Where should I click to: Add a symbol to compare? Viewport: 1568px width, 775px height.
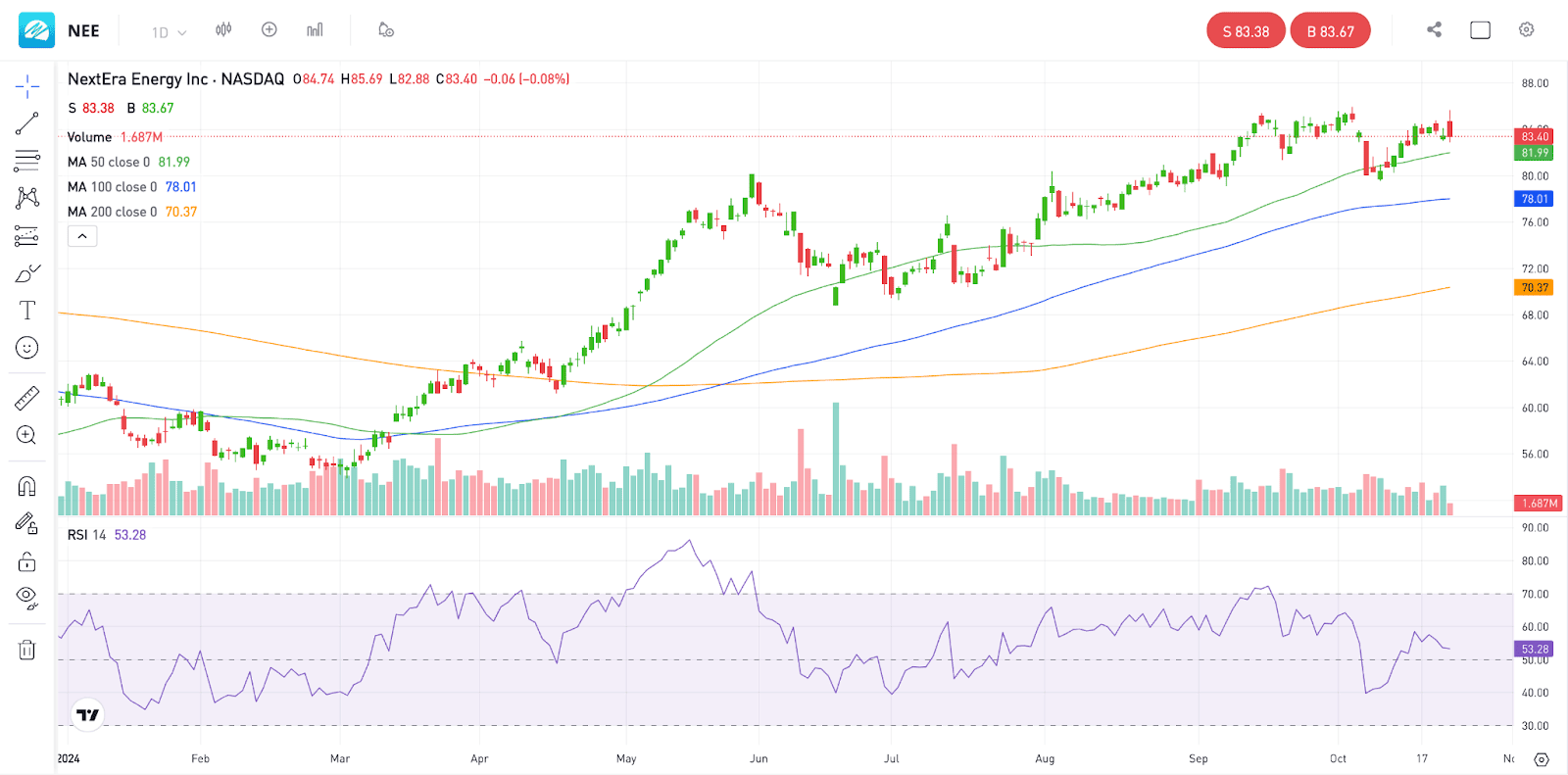[269, 30]
